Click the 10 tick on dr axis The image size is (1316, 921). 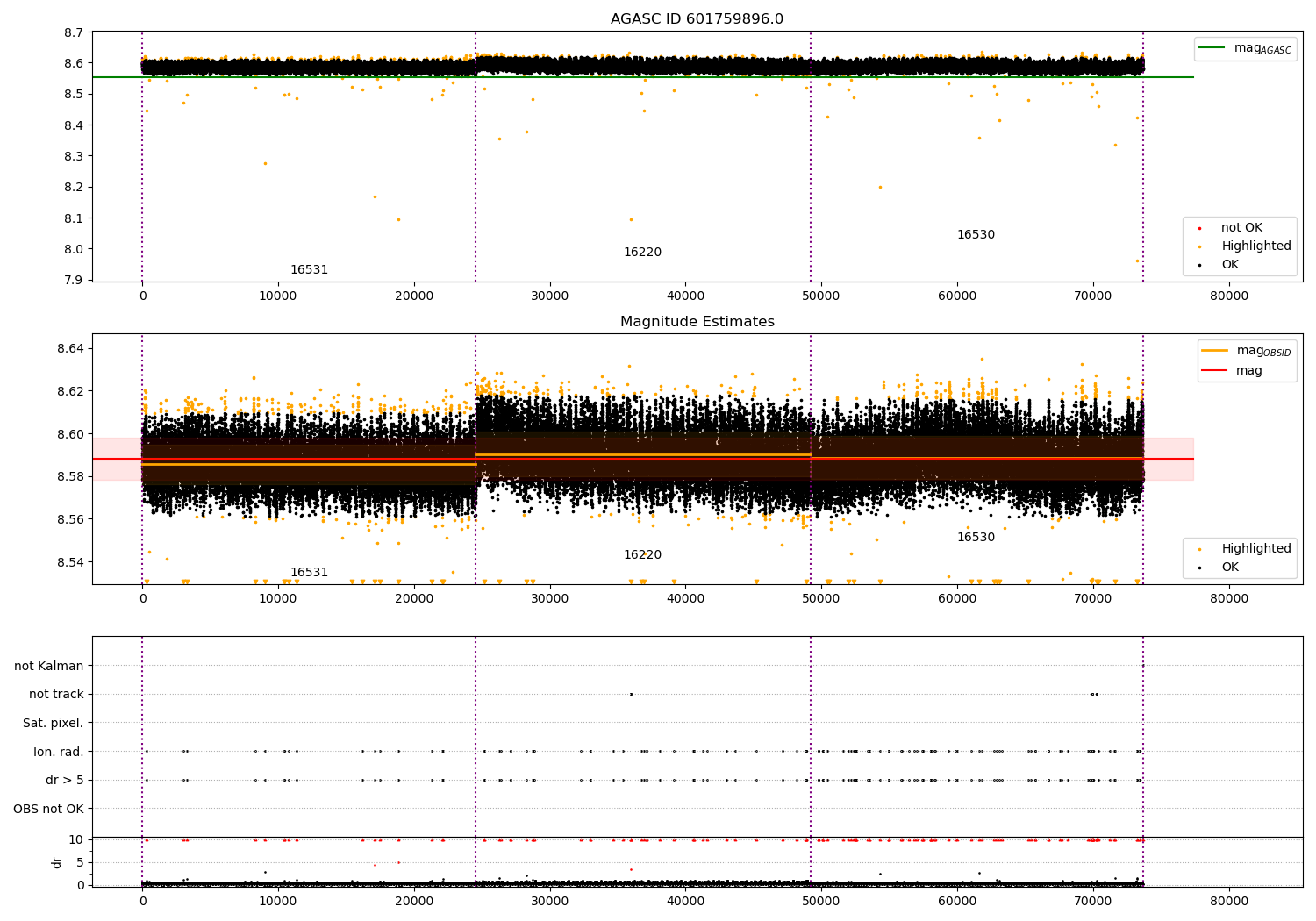click(x=76, y=840)
